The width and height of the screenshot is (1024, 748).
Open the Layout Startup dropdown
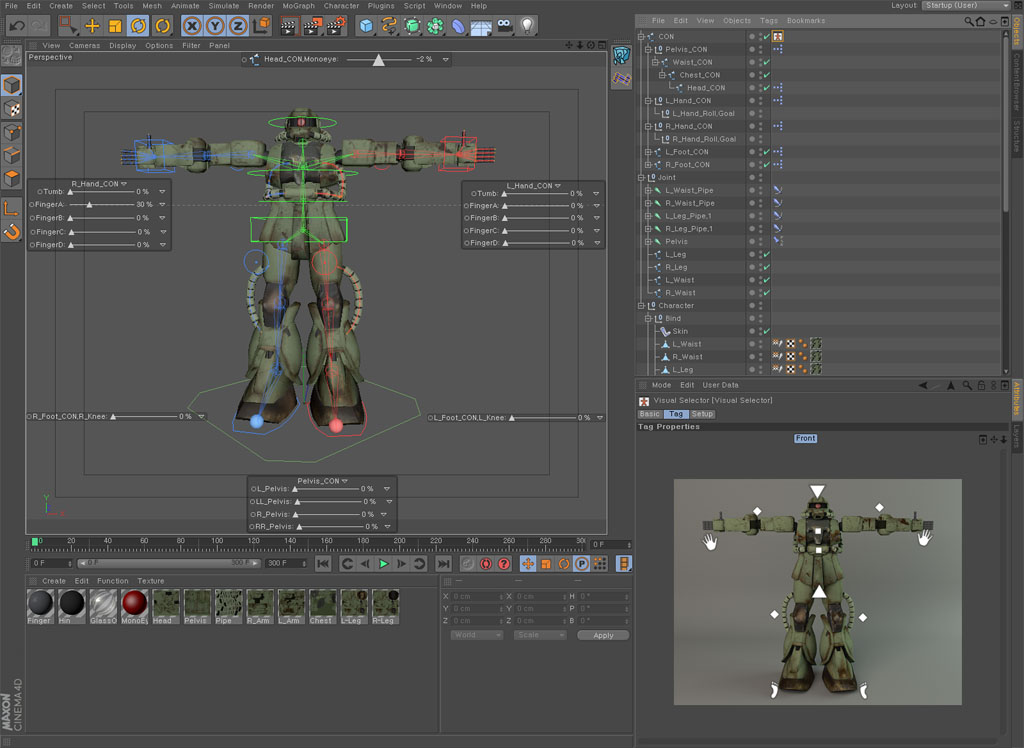point(967,5)
